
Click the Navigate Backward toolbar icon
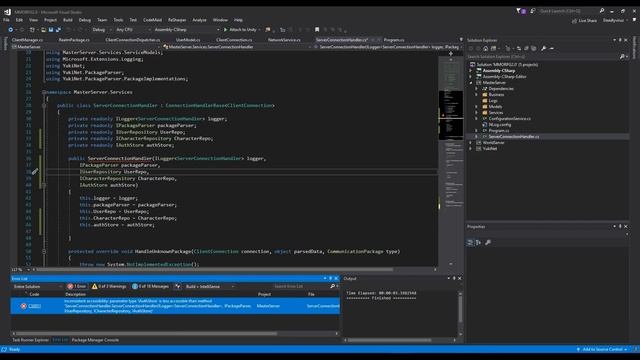pos(11,30)
